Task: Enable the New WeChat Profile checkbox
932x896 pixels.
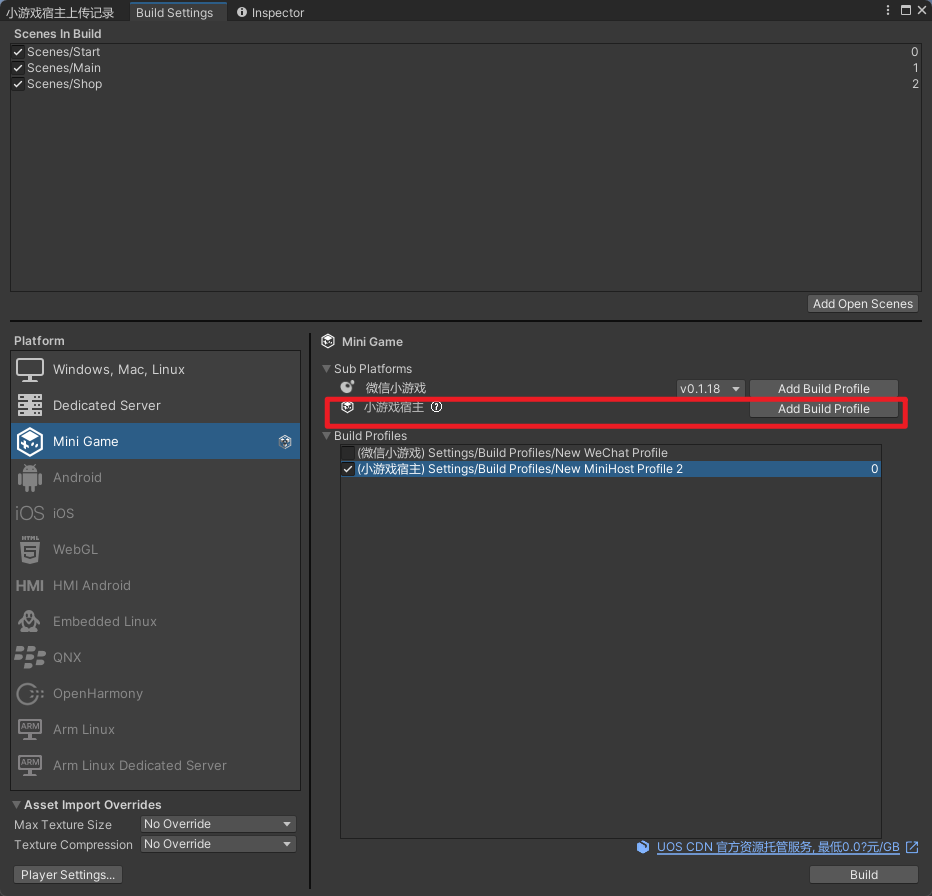Action: tap(348, 453)
